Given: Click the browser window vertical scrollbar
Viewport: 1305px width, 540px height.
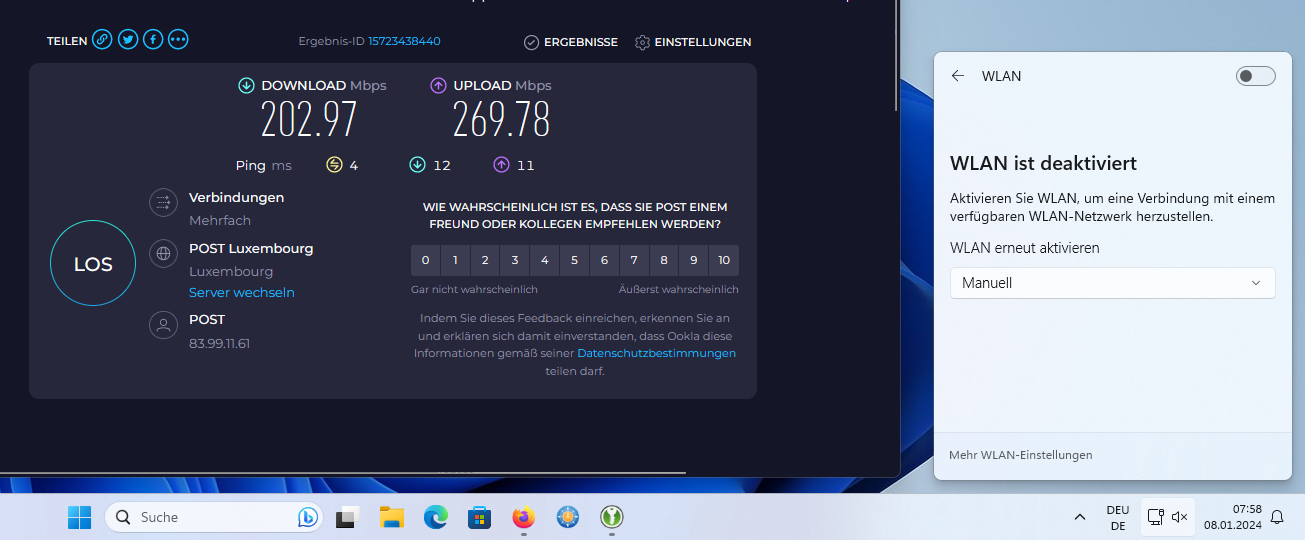Looking at the screenshot, I should point(896,55).
